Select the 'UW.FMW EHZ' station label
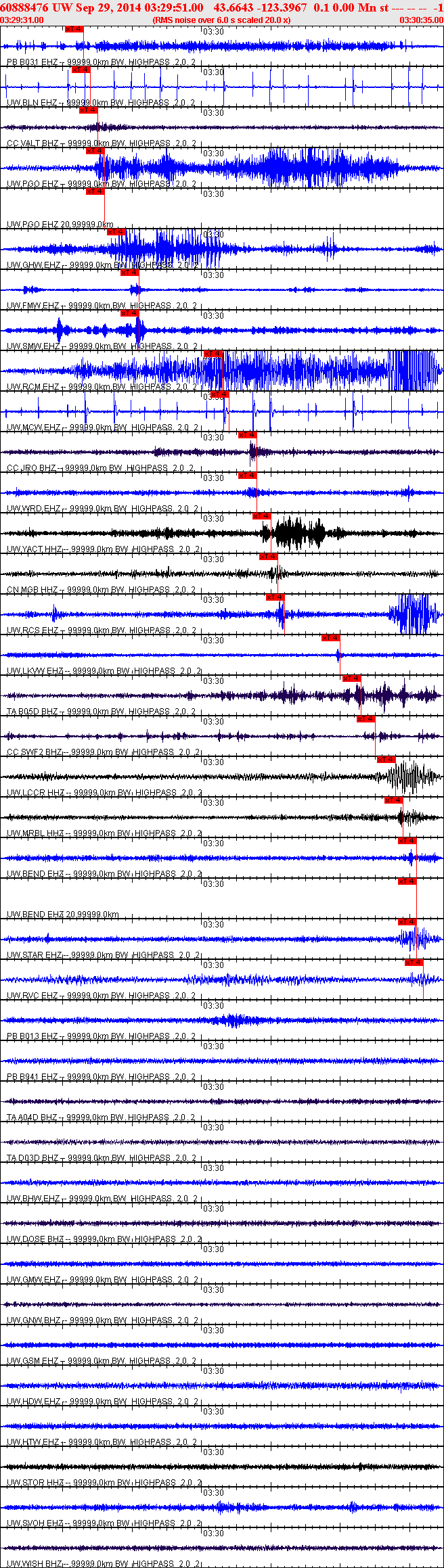The width and height of the screenshot is (444, 1568). point(34,306)
